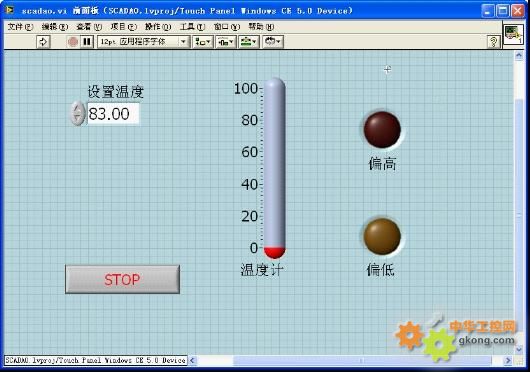Click the Abort Execution red circle icon

coord(73,42)
